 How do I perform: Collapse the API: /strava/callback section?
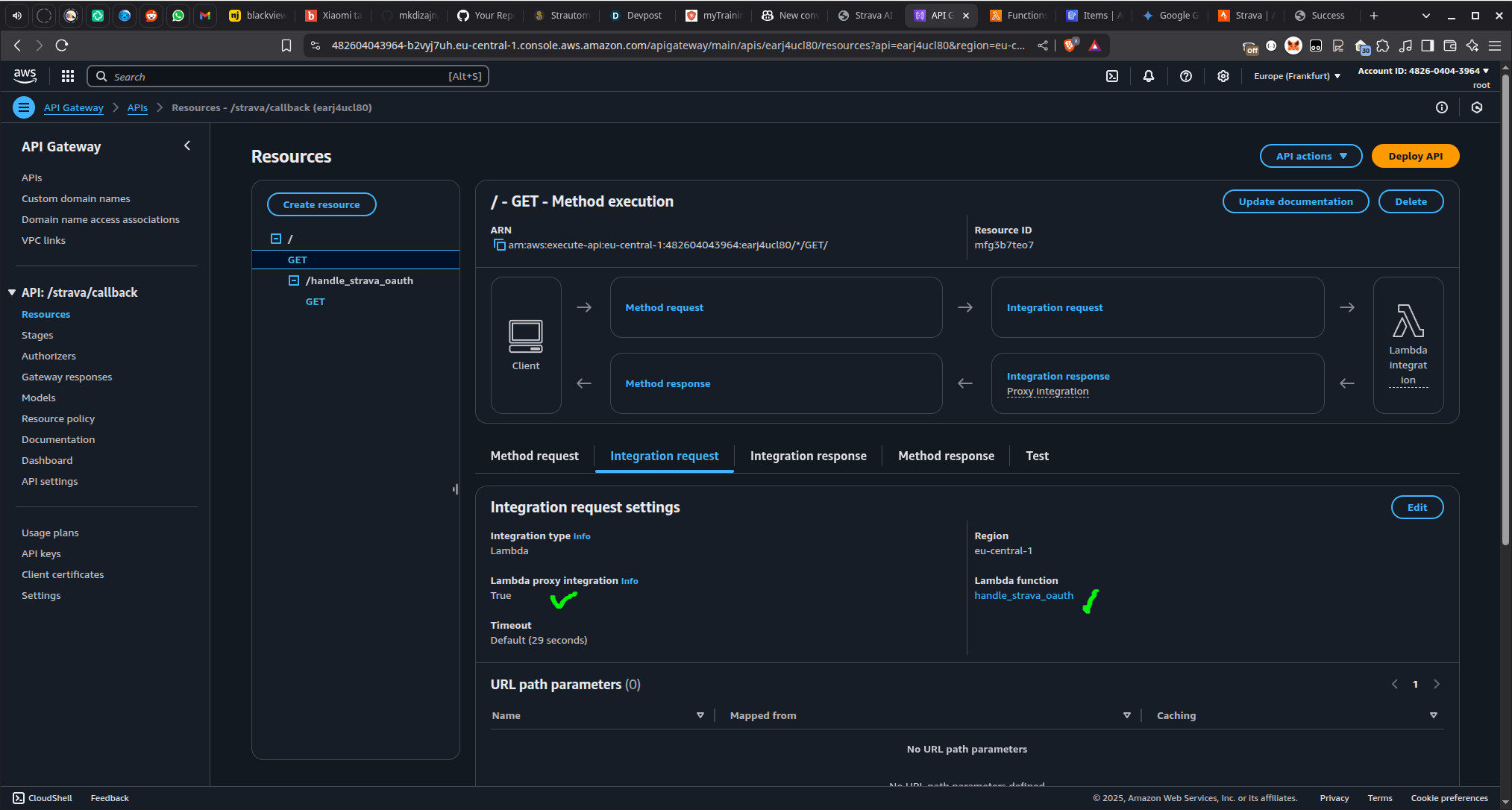[12, 292]
